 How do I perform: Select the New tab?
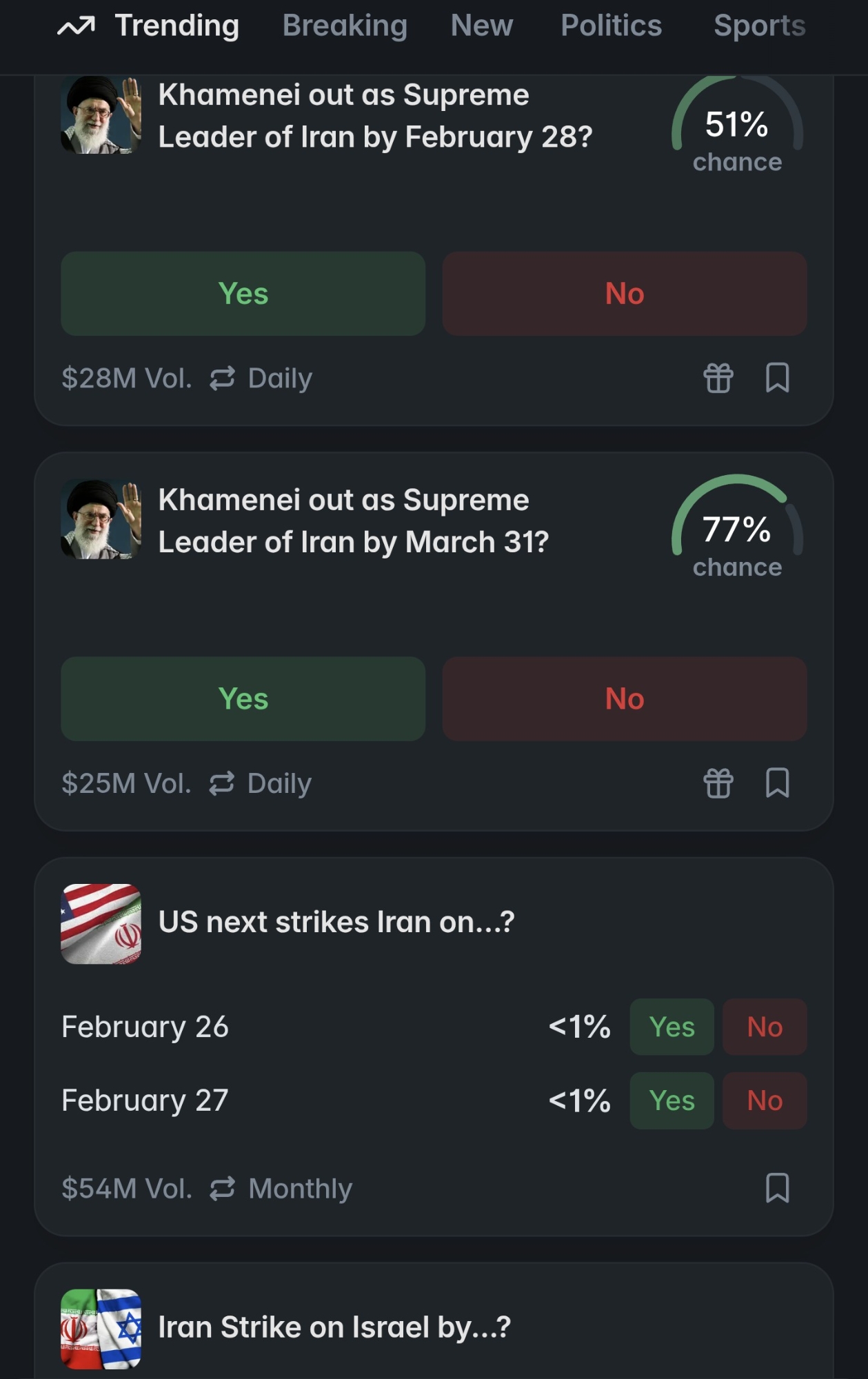pyautogui.click(x=481, y=26)
